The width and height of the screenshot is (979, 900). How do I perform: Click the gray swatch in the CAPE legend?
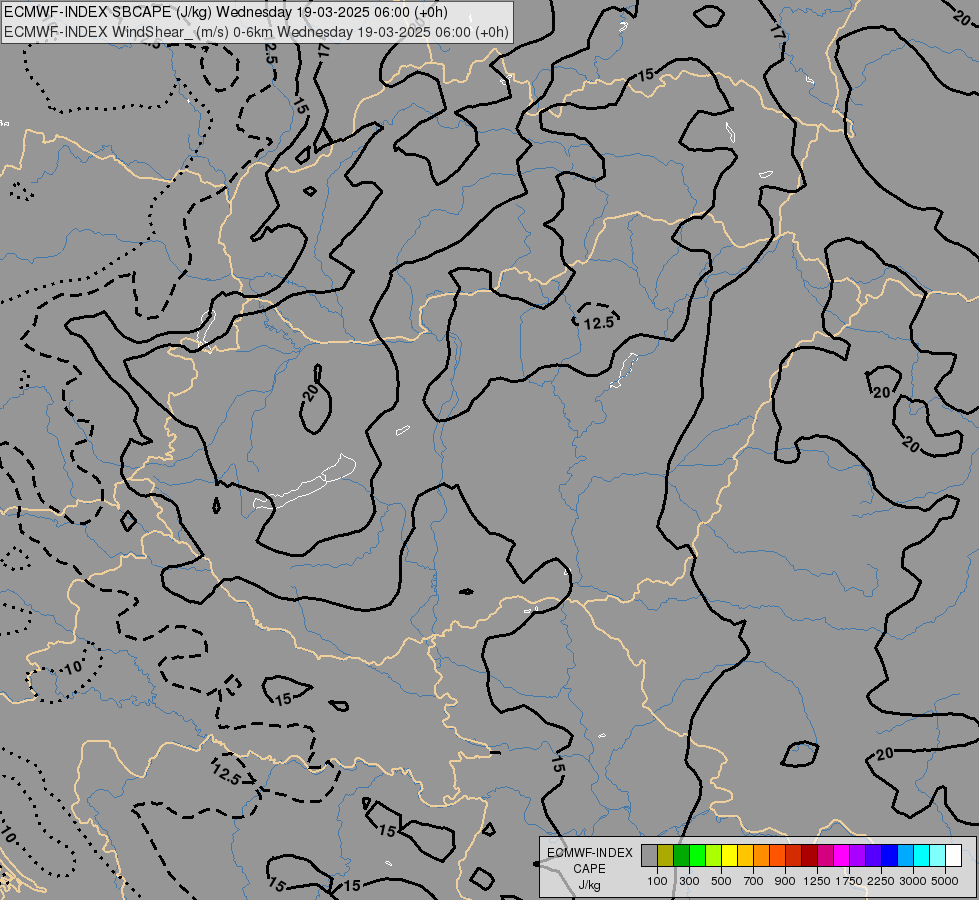point(649,856)
